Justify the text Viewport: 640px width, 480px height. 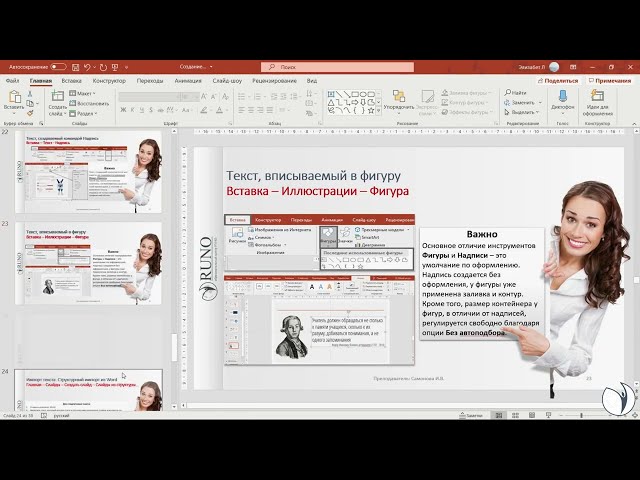[269, 110]
